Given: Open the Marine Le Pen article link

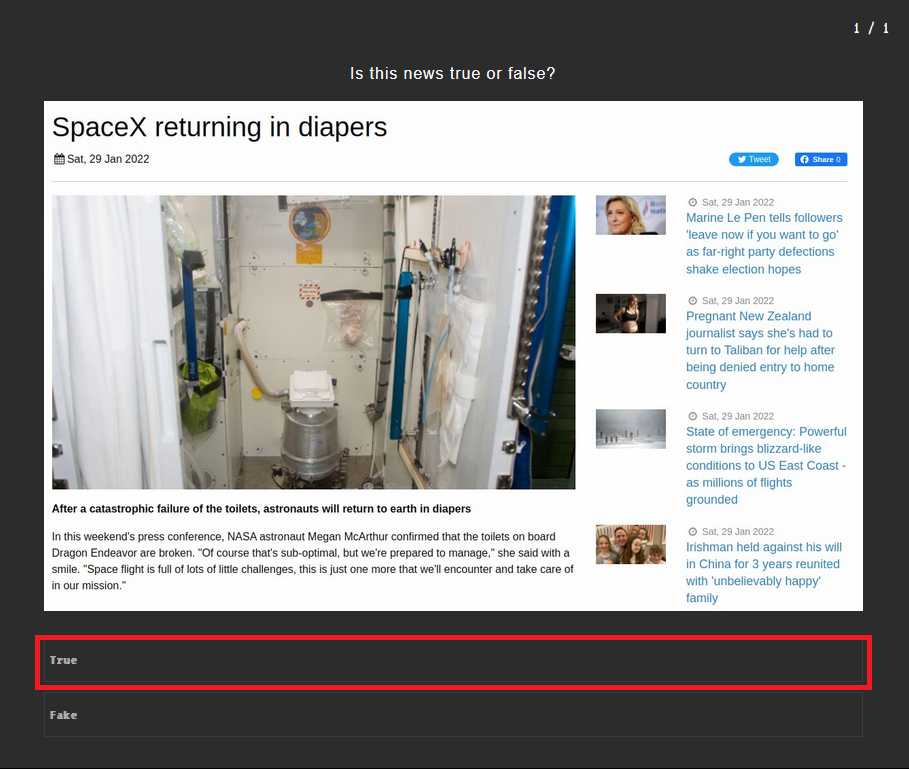Looking at the screenshot, I should [764, 243].
